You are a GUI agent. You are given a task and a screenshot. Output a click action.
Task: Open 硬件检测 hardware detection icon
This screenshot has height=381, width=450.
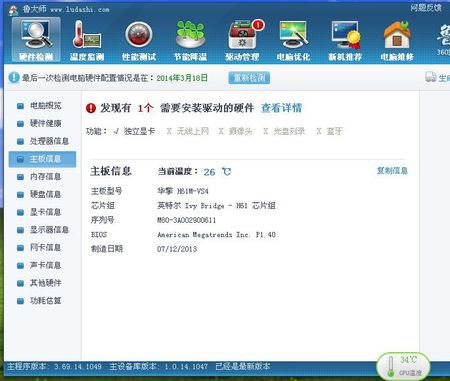pos(36,40)
